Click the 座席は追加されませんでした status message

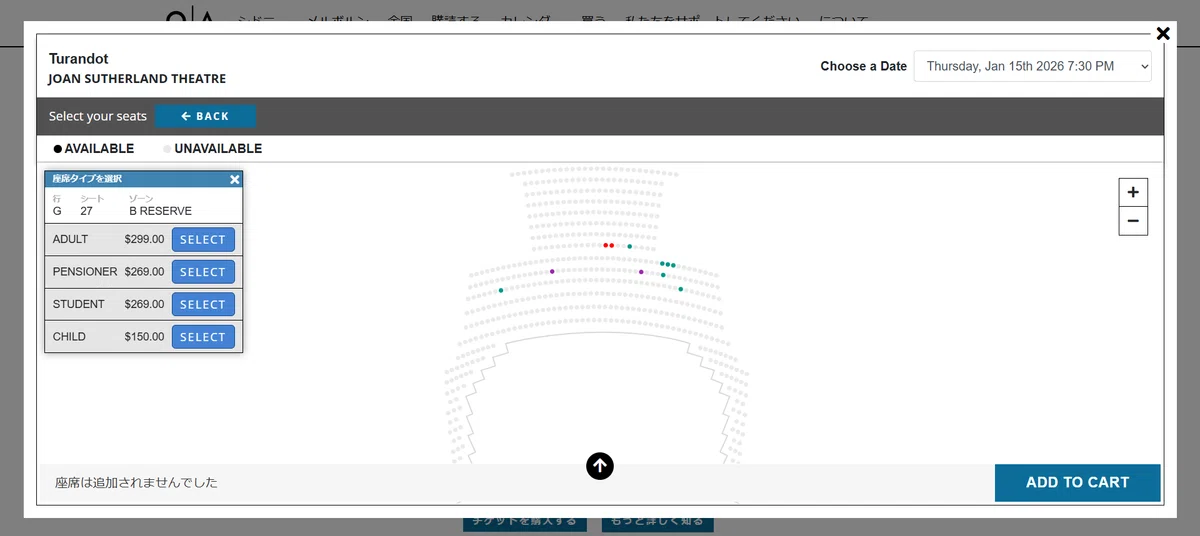coord(136,483)
